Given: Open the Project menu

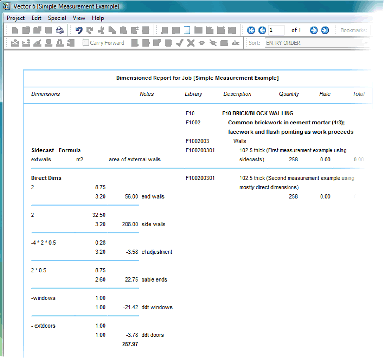Looking at the screenshot, I should point(16,18).
